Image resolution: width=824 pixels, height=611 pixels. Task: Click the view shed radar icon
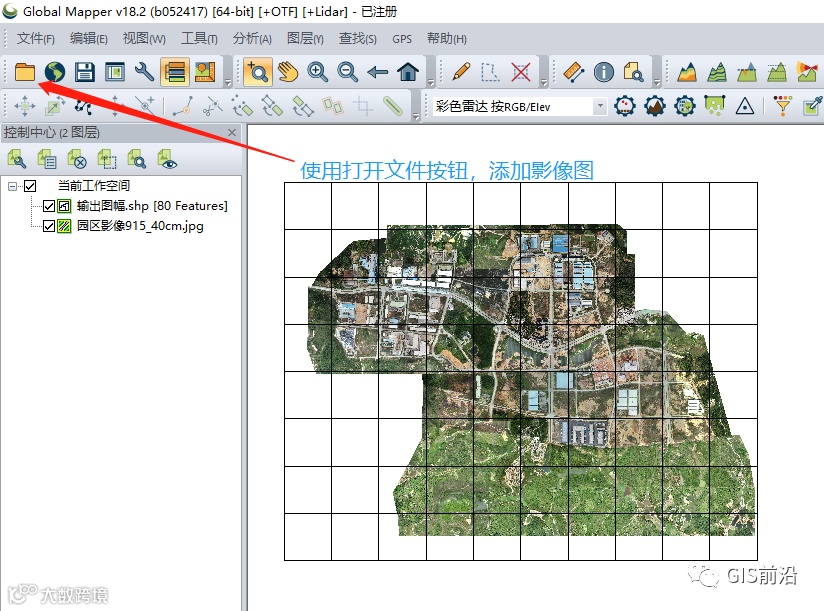tap(808, 72)
